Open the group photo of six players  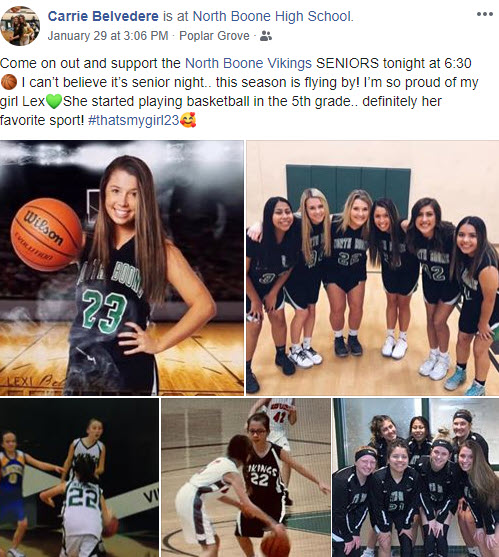[373, 268]
